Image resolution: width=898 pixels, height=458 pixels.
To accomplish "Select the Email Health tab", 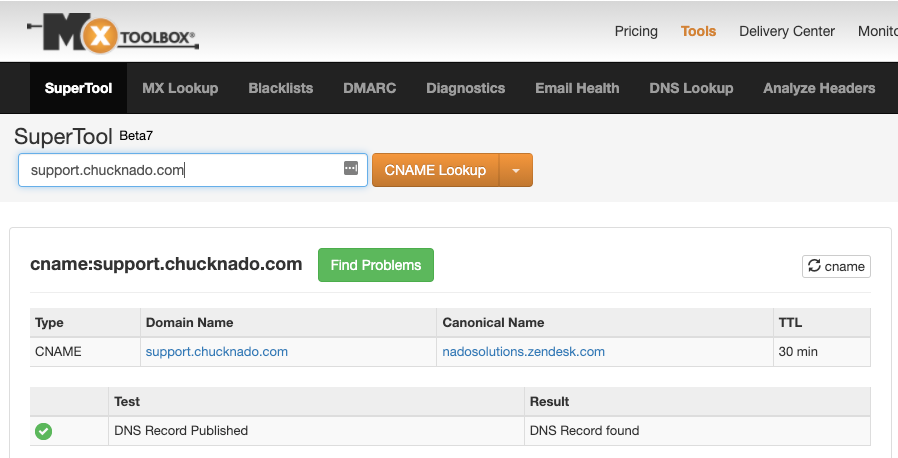I will coord(577,88).
